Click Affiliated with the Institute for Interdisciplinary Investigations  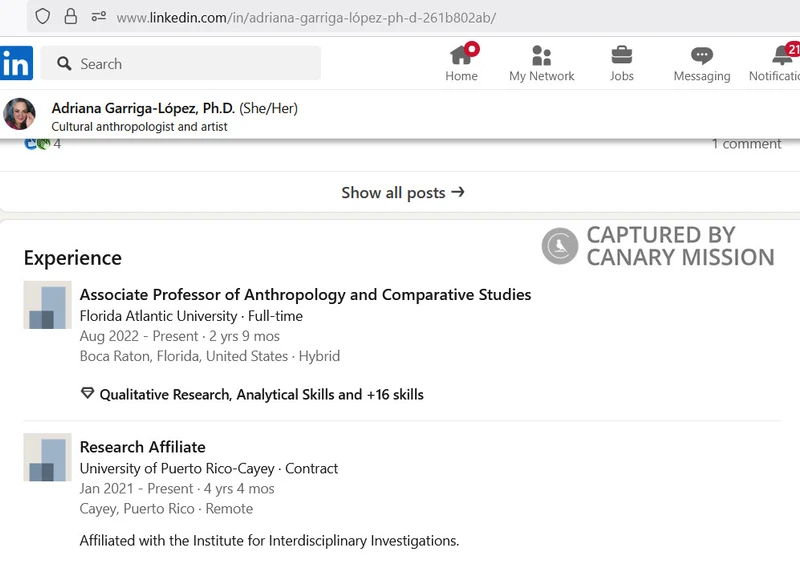[269, 540]
